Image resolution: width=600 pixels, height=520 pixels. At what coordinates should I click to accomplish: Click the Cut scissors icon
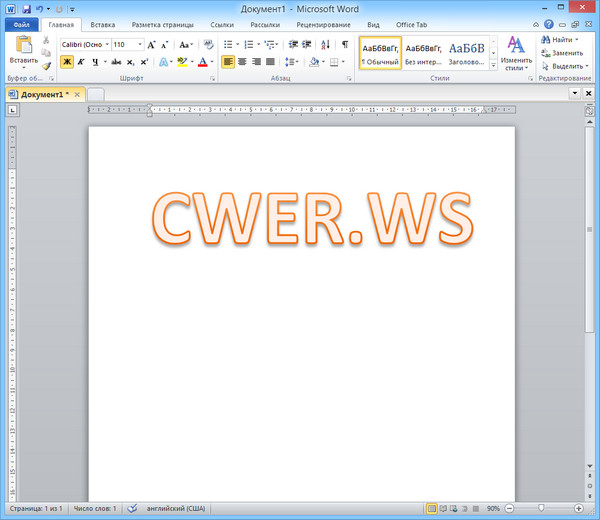(x=46, y=40)
